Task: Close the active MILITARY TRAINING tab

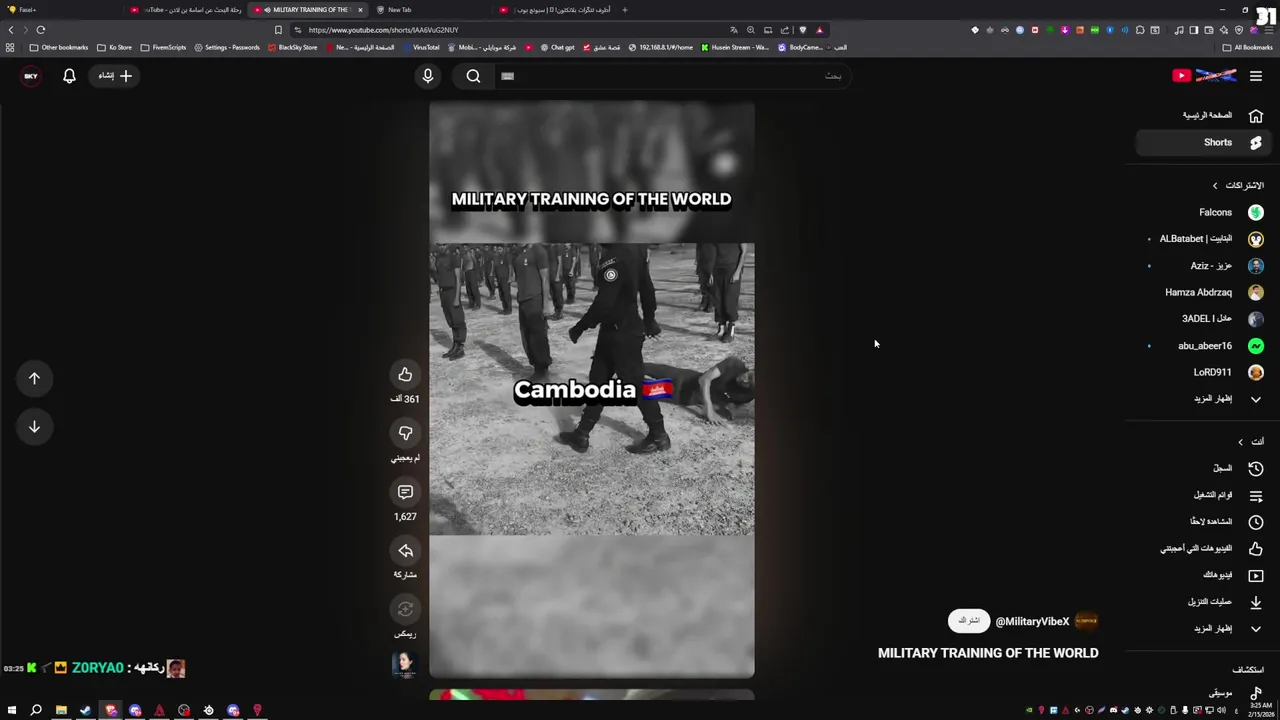Action: [x=360, y=10]
